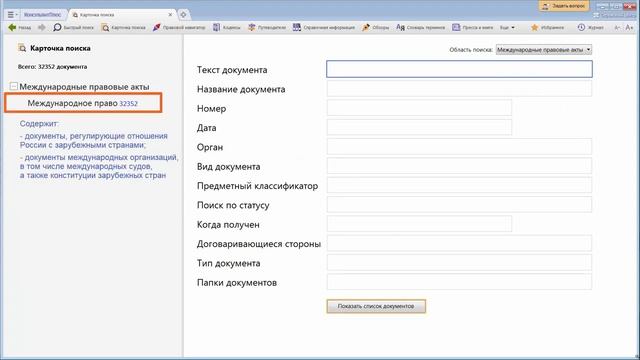Open the main hamburger menu
The image size is (640, 360).
pos(12,15)
